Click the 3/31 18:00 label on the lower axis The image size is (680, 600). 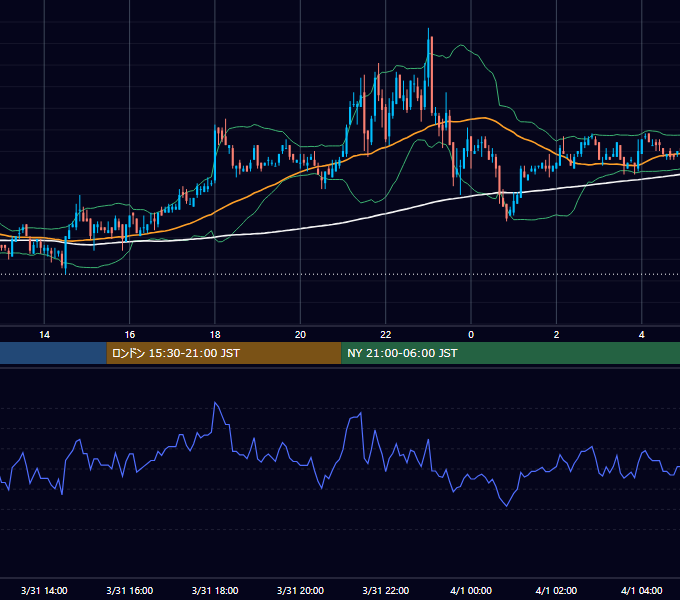[x=215, y=590]
